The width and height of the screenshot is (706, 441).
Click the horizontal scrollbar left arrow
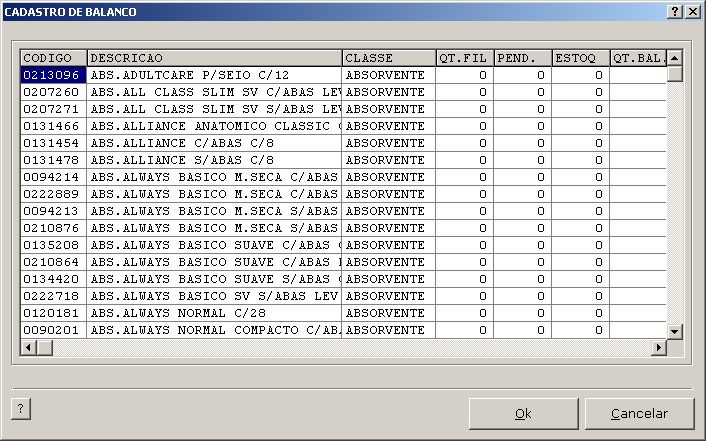pos(28,347)
